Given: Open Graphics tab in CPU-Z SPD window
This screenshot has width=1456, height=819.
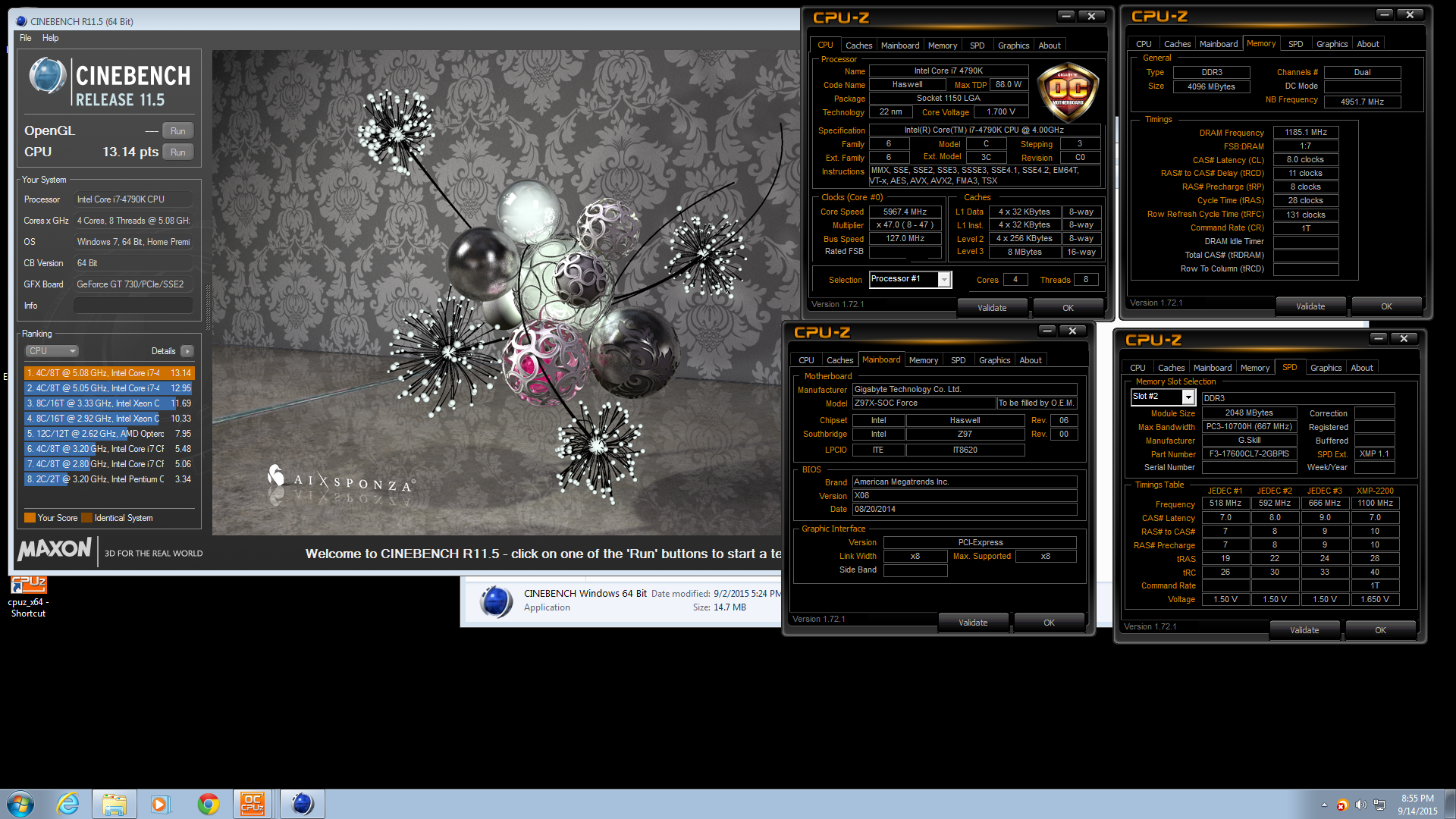Looking at the screenshot, I should [x=1326, y=368].
